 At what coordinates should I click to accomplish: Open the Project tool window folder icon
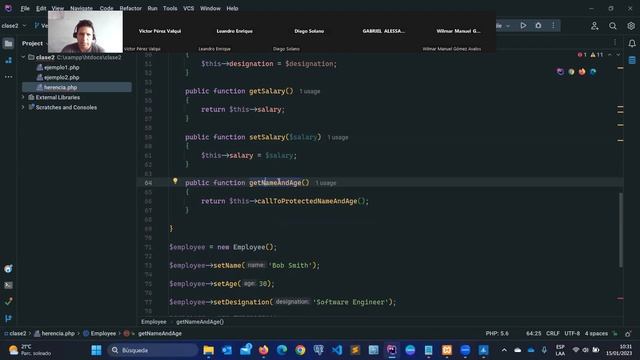coord(8,43)
